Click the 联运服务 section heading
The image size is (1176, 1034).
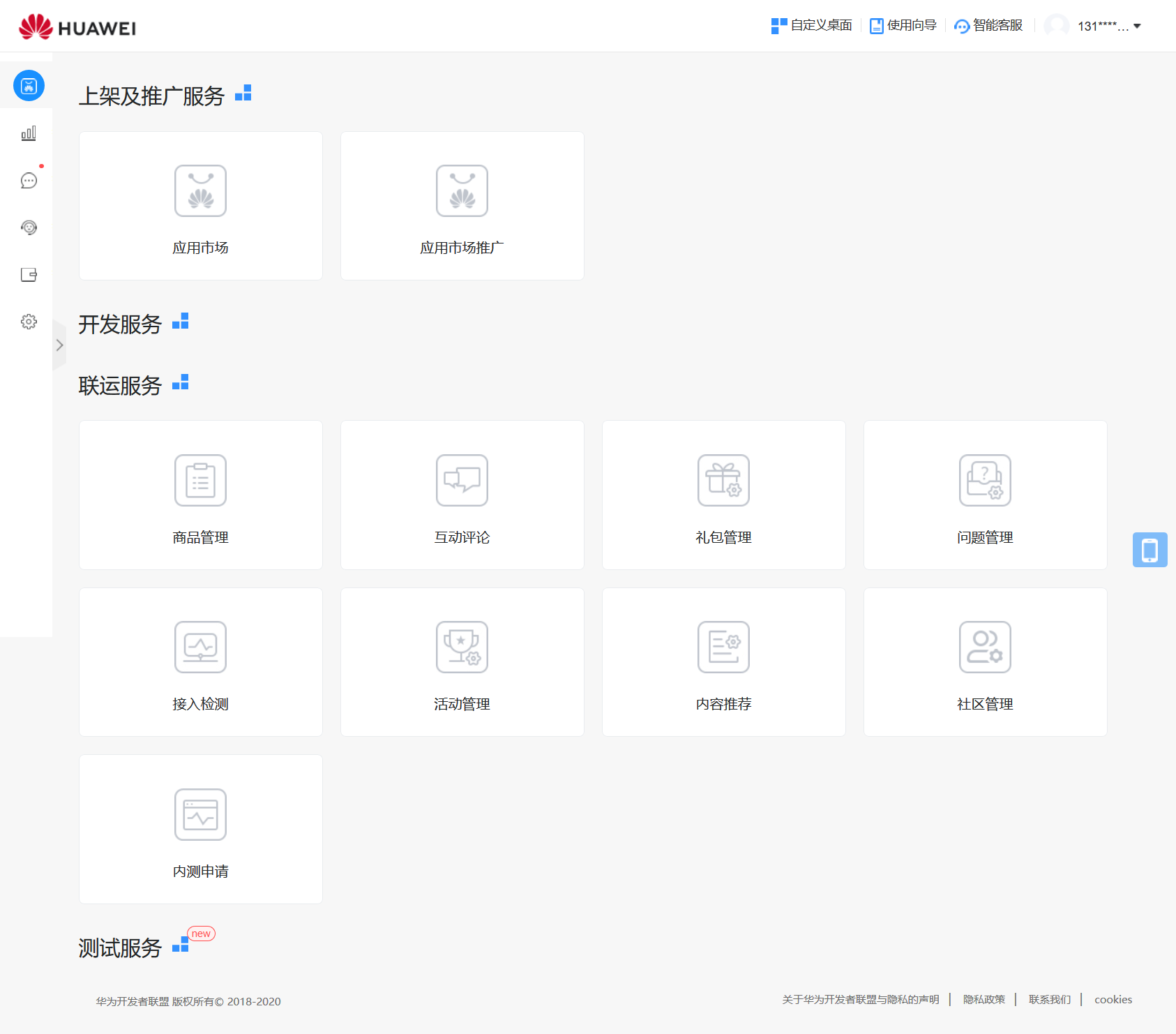[x=120, y=386]
